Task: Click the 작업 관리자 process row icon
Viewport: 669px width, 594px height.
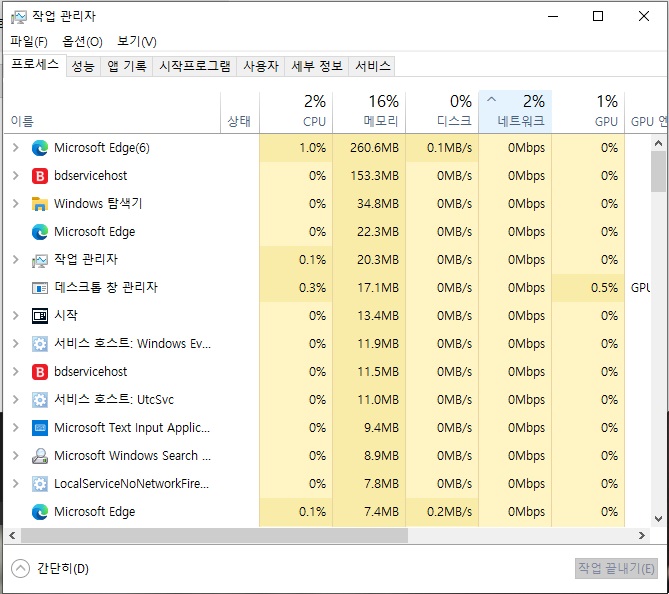Action: tap(40, 260)
